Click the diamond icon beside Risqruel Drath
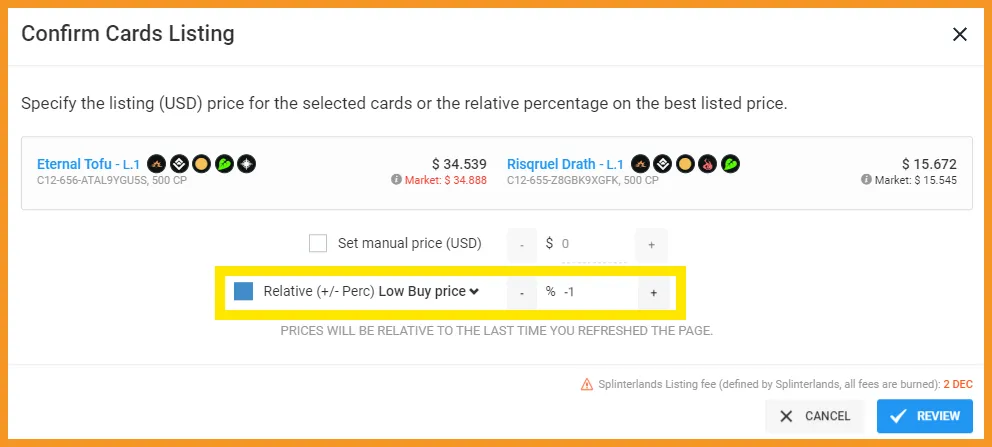Viewport: 992px width, 447px height. point(662,164)
